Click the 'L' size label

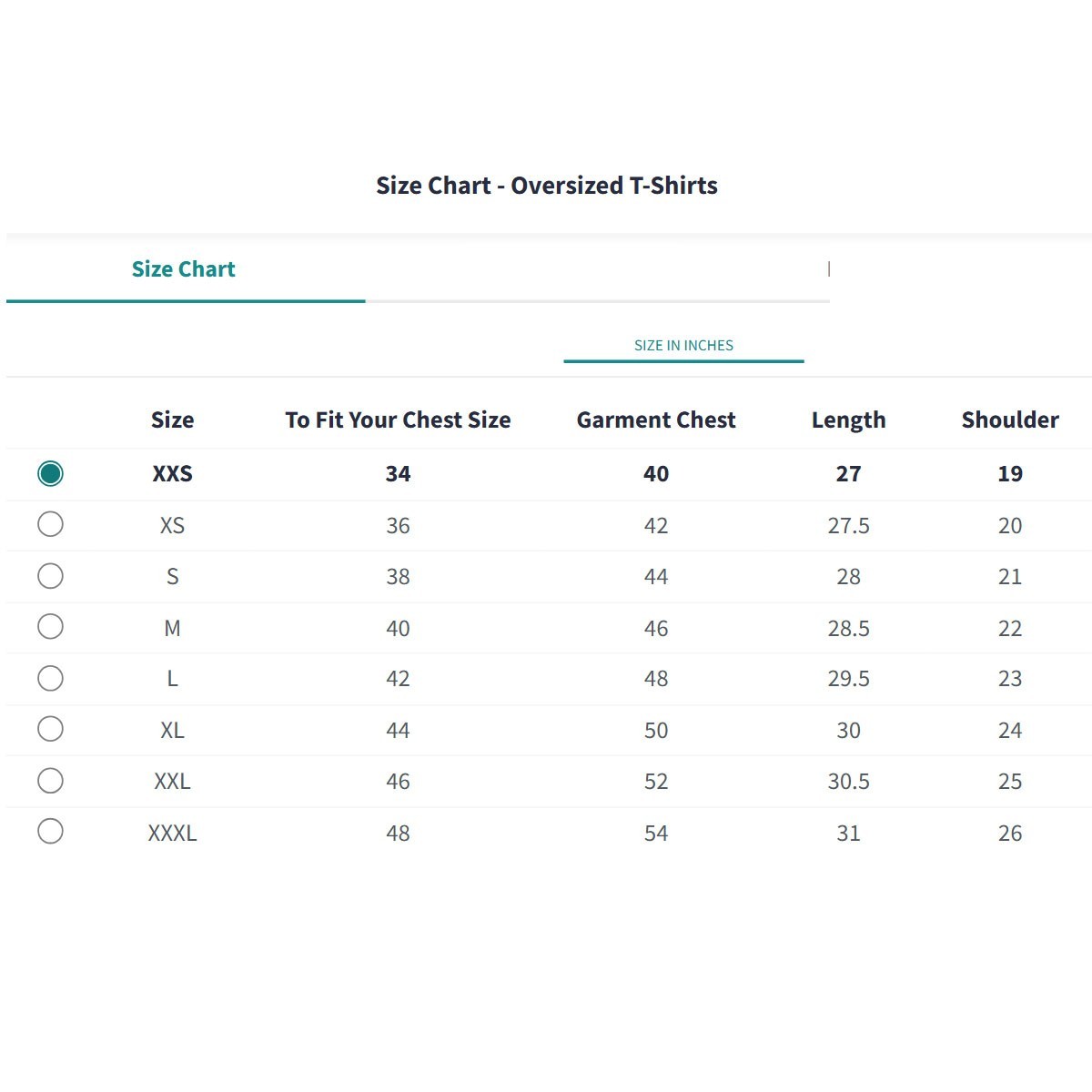click(x=172, y=679)
